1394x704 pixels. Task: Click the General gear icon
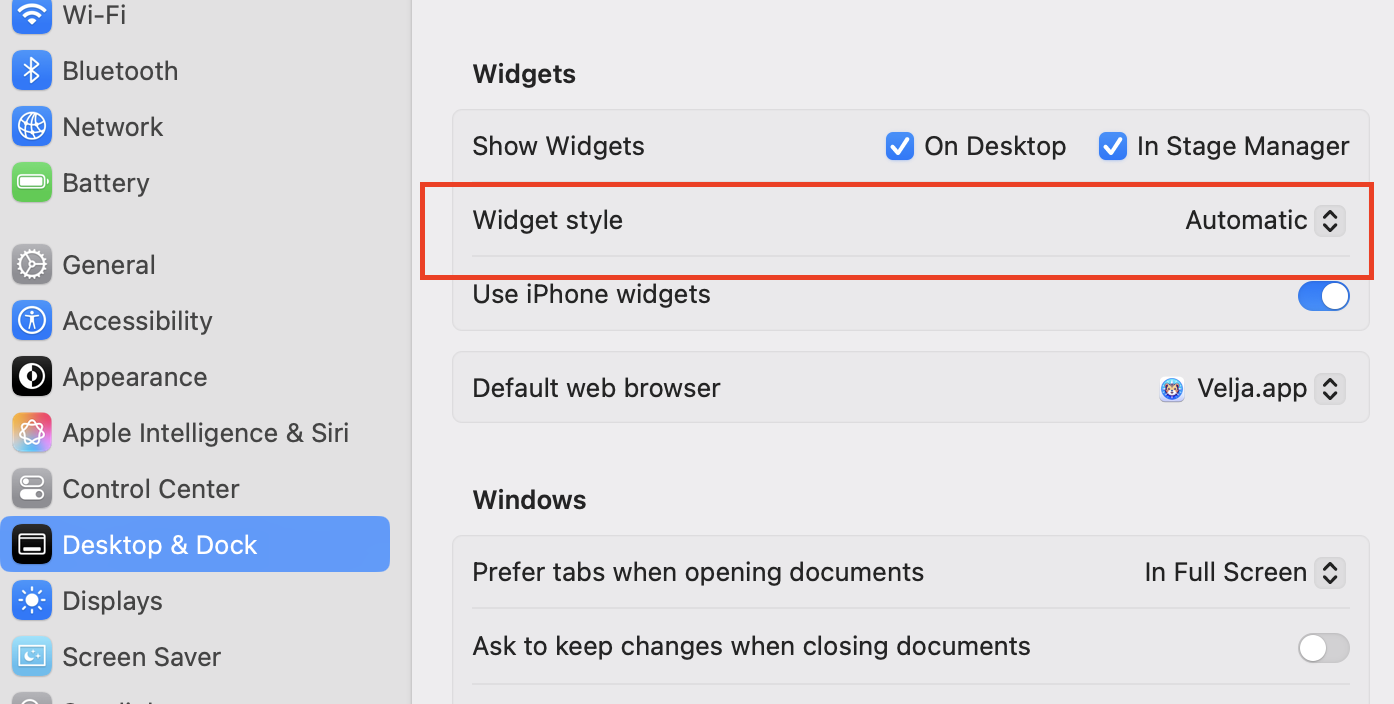click(32, 265)
